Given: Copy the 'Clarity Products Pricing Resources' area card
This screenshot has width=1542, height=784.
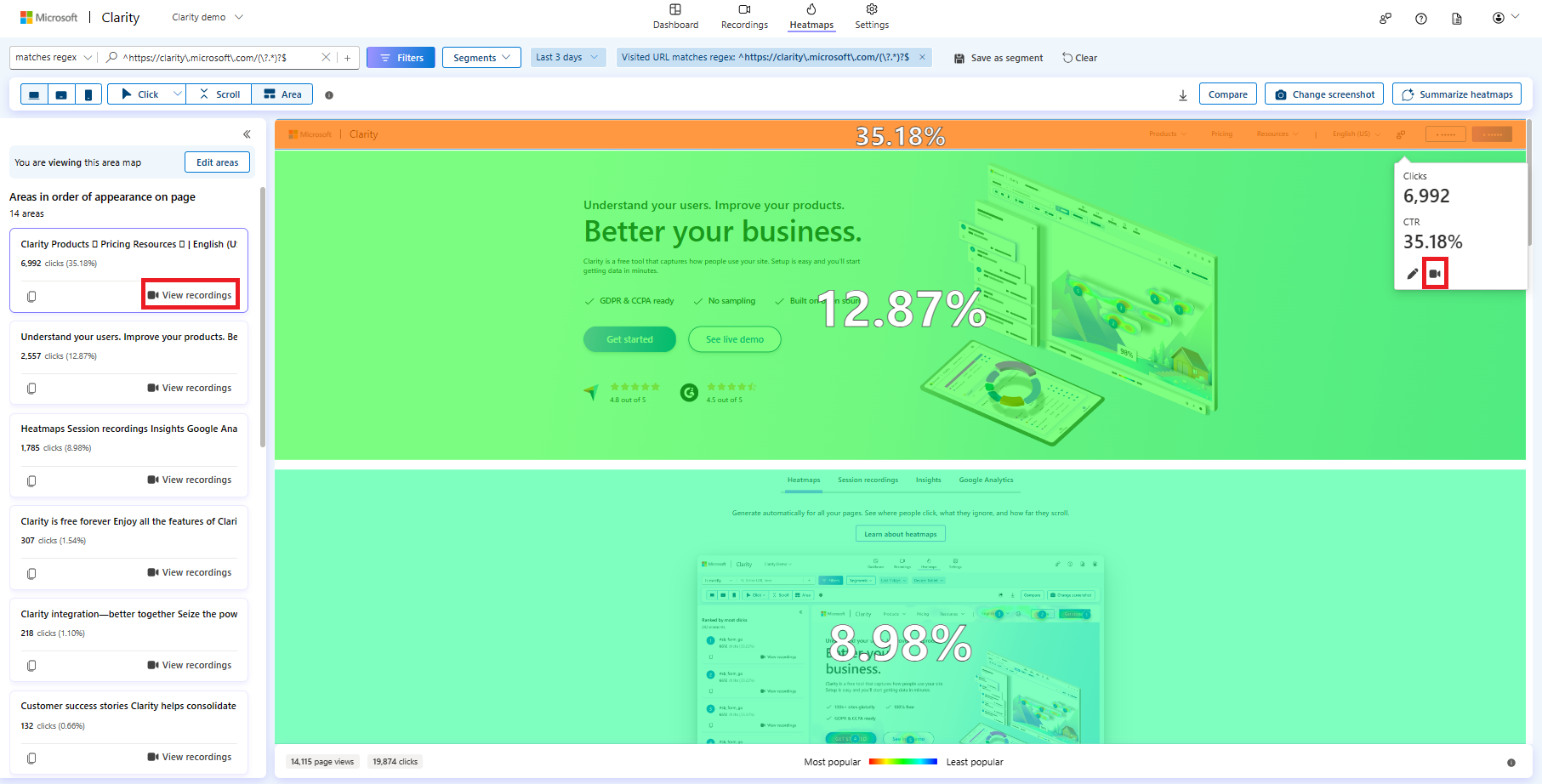Looking at the screenshot, I should (x=31, y=296).
